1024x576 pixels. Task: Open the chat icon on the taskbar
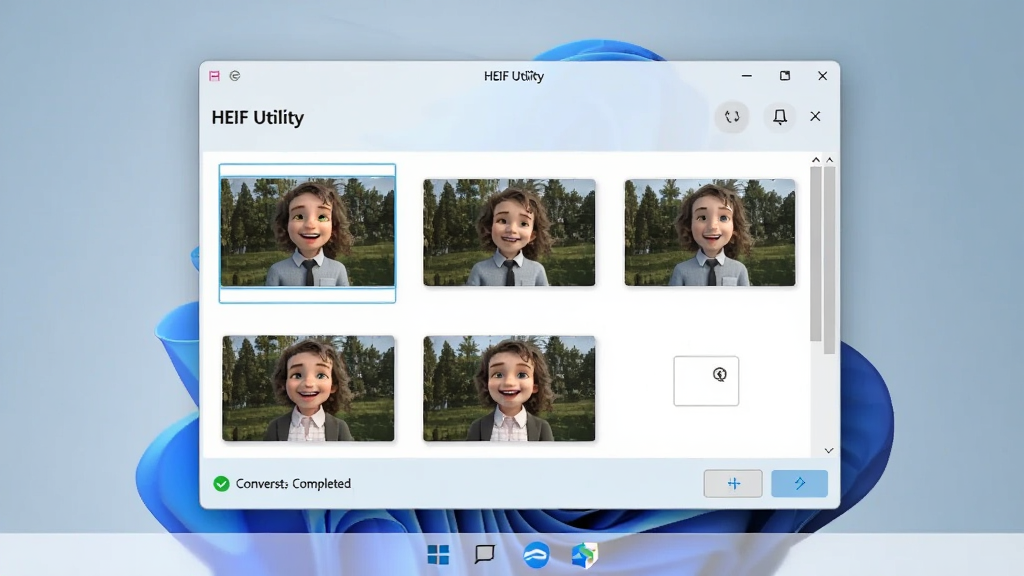(485, 554)
